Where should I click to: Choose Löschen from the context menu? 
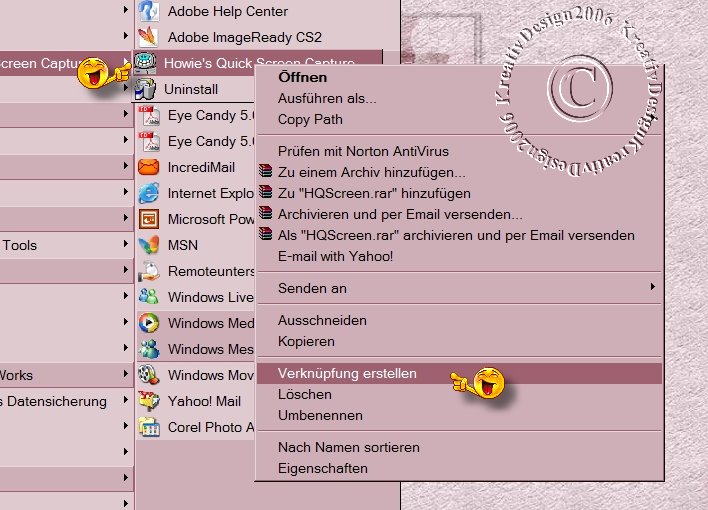point(459,394)
